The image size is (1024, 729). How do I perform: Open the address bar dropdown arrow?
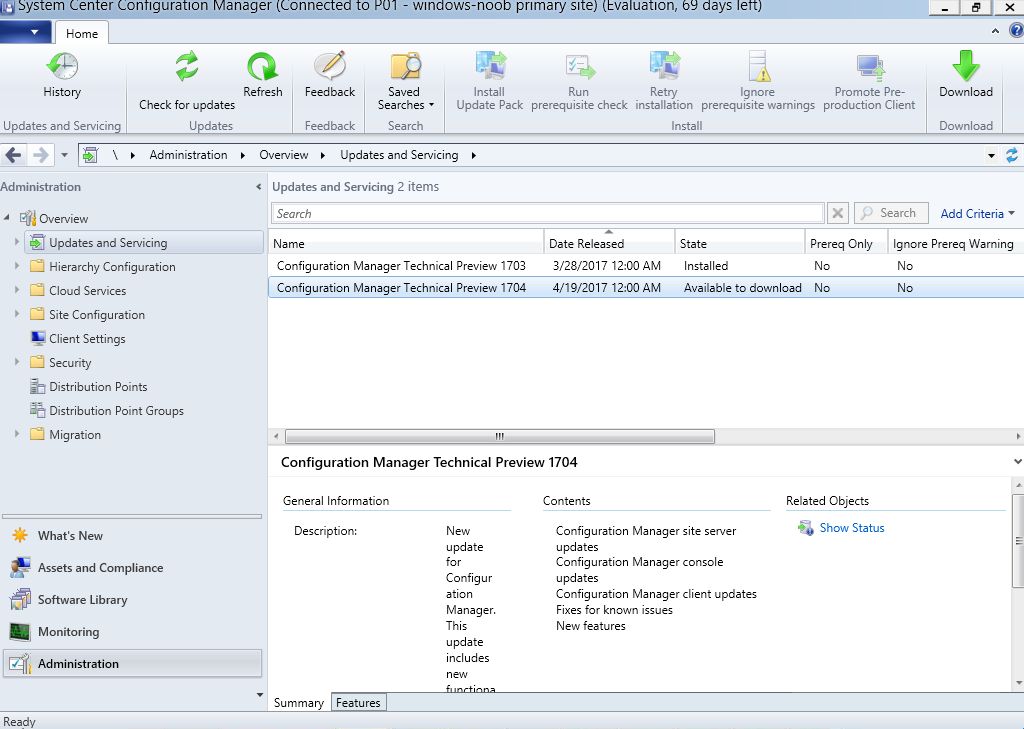pos(991,155)
